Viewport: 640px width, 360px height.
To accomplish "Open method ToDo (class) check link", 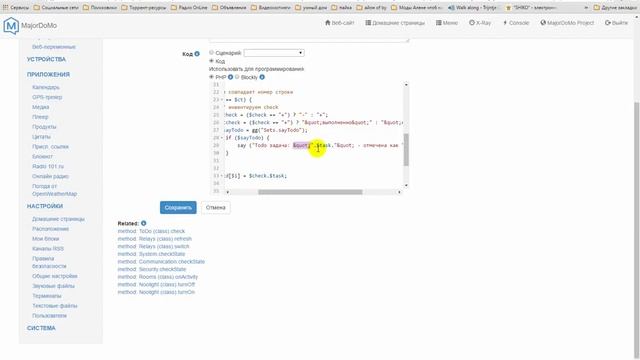I will pyautogui.click(x=151, y=231).
